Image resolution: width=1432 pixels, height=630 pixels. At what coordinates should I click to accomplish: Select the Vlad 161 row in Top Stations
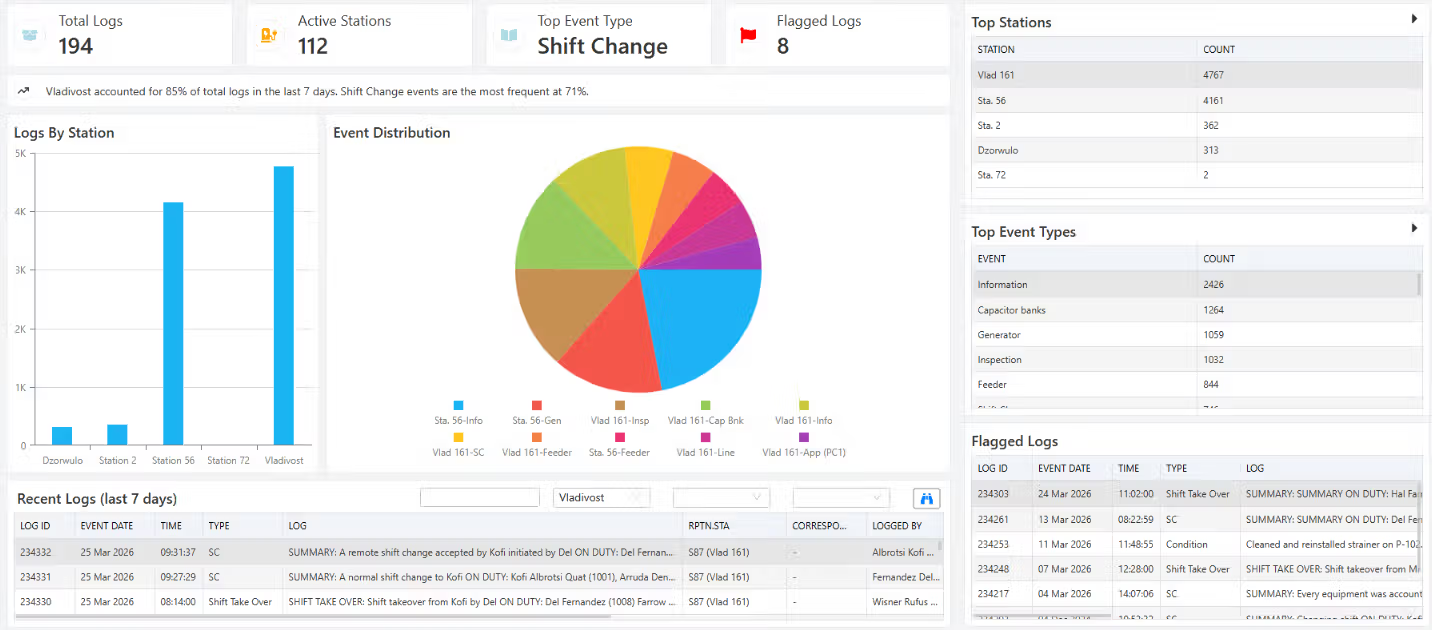[x=1196, y=75]
